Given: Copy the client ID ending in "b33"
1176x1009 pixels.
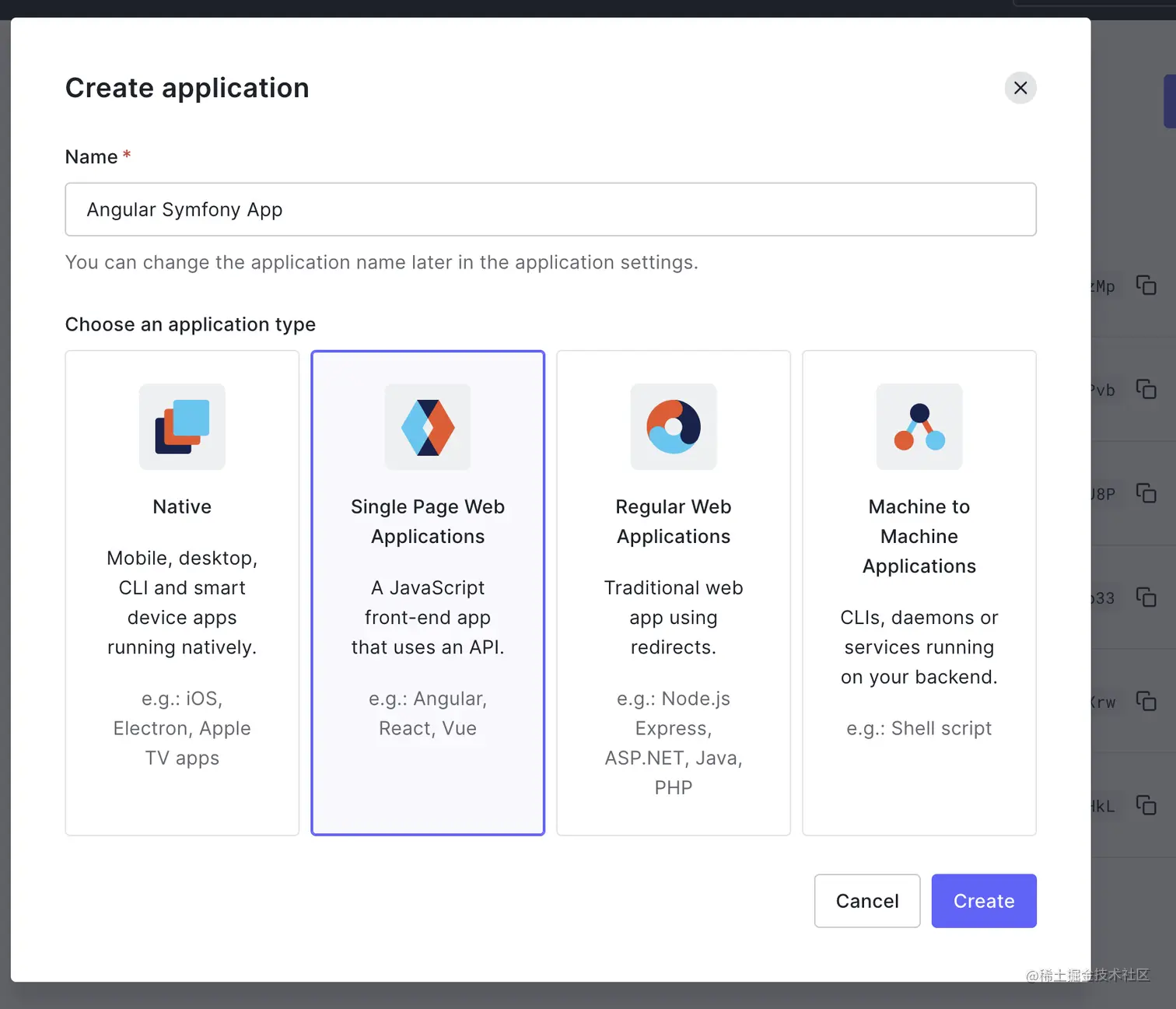Looking at the screenshot, I should point(1146,597).
